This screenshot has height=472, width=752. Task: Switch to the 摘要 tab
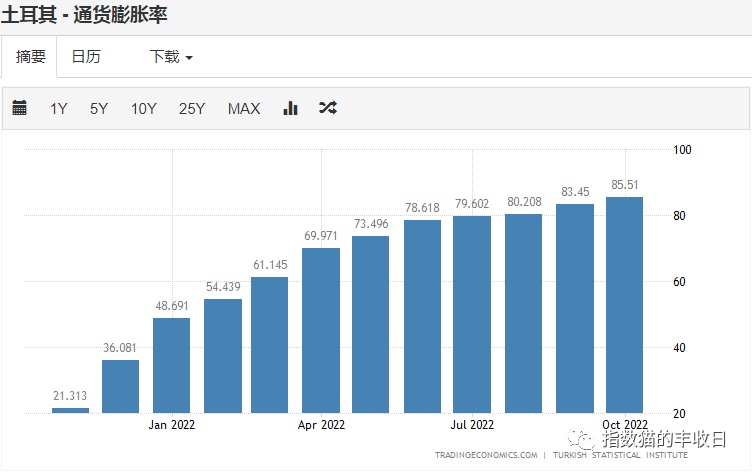click(30, 57)
